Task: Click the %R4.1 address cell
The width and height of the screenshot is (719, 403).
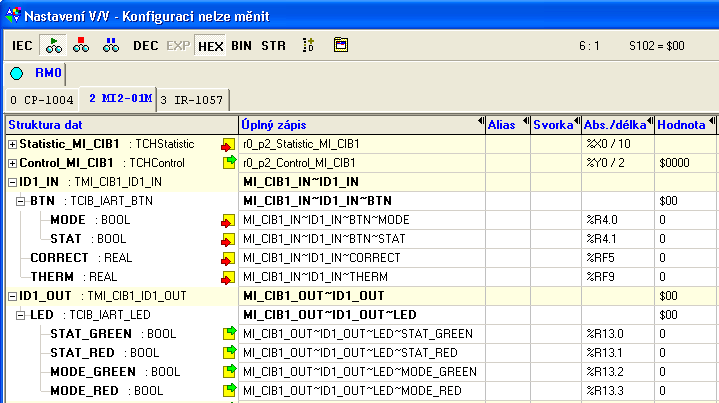Action: [618, 239]
